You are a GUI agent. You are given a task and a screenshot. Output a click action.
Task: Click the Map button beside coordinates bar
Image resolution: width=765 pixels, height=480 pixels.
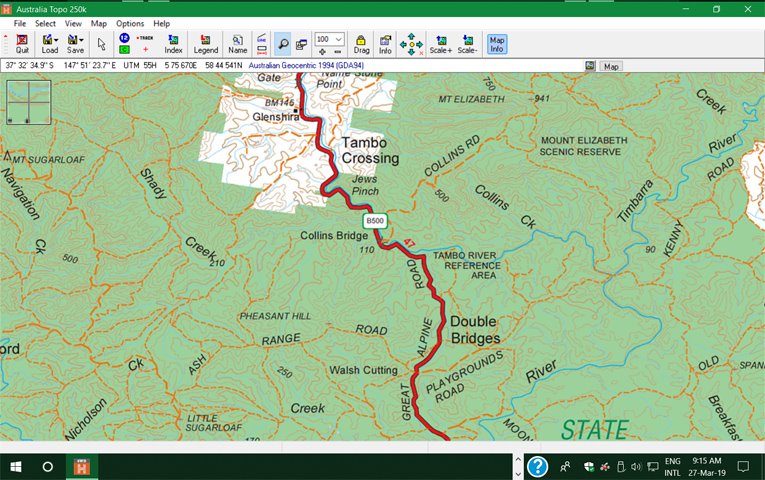point(611,66)
